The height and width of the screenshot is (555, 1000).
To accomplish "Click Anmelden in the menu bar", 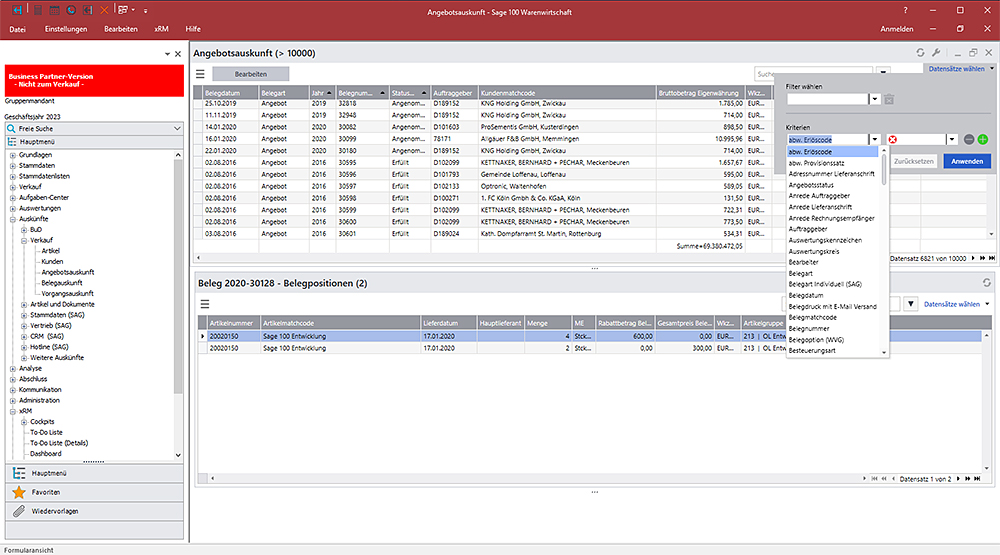I will (x=897, y=29).
